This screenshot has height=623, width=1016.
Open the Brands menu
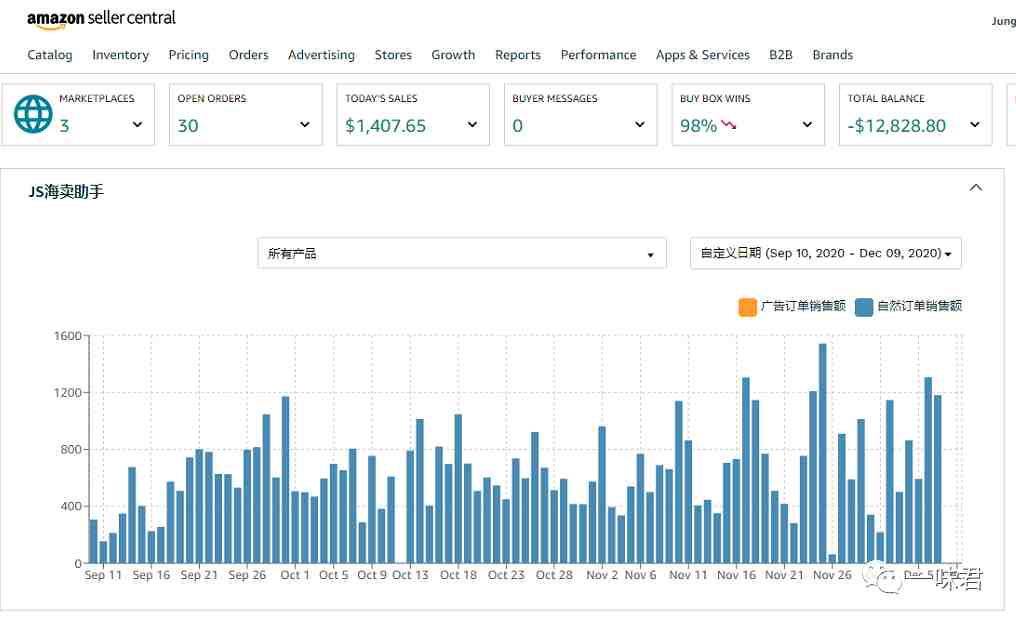[x=833, y=55]
